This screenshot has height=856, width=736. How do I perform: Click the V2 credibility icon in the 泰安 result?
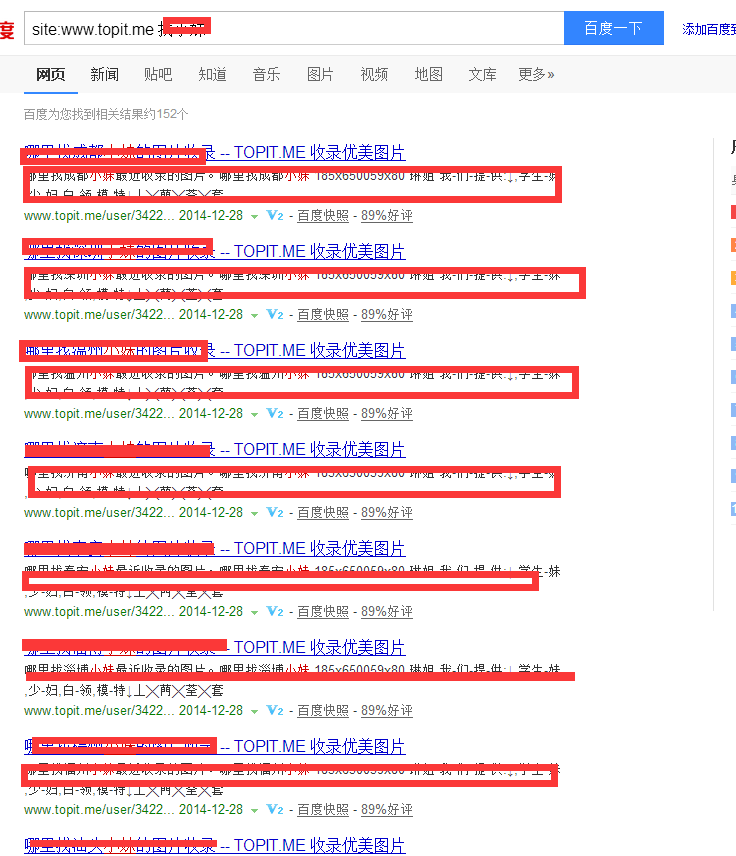pos(275,611)
